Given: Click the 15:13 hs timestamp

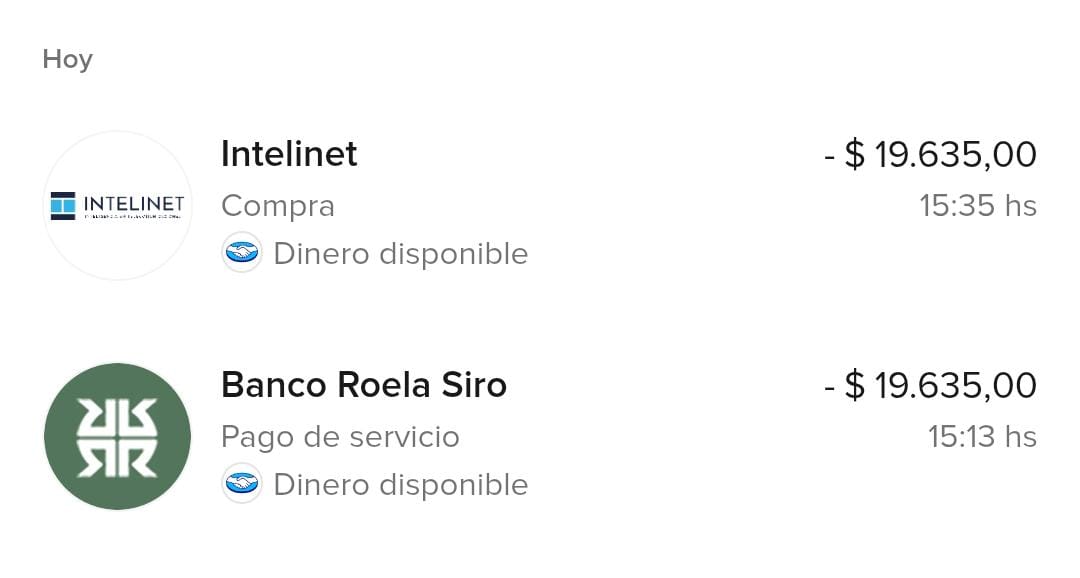Looking at the screenshot, I should pyautogui.click(x=982, y=437).
